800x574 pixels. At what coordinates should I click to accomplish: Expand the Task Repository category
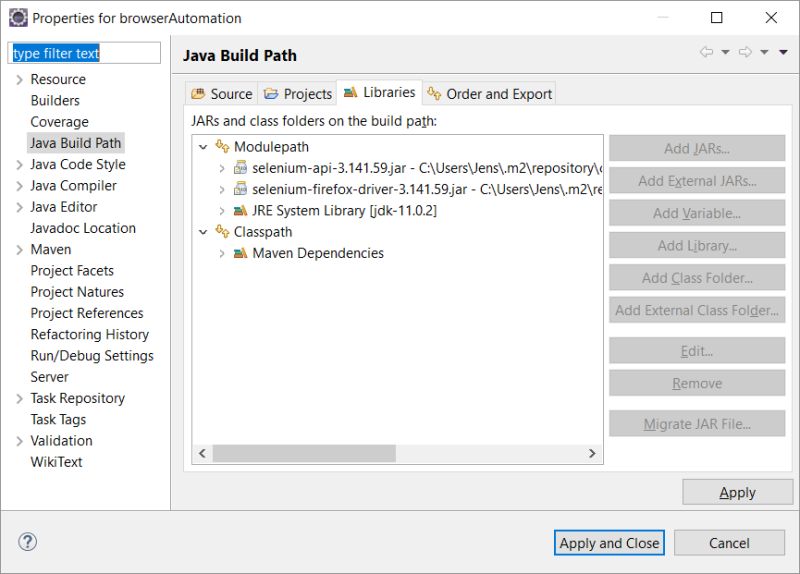click(19, 398)
